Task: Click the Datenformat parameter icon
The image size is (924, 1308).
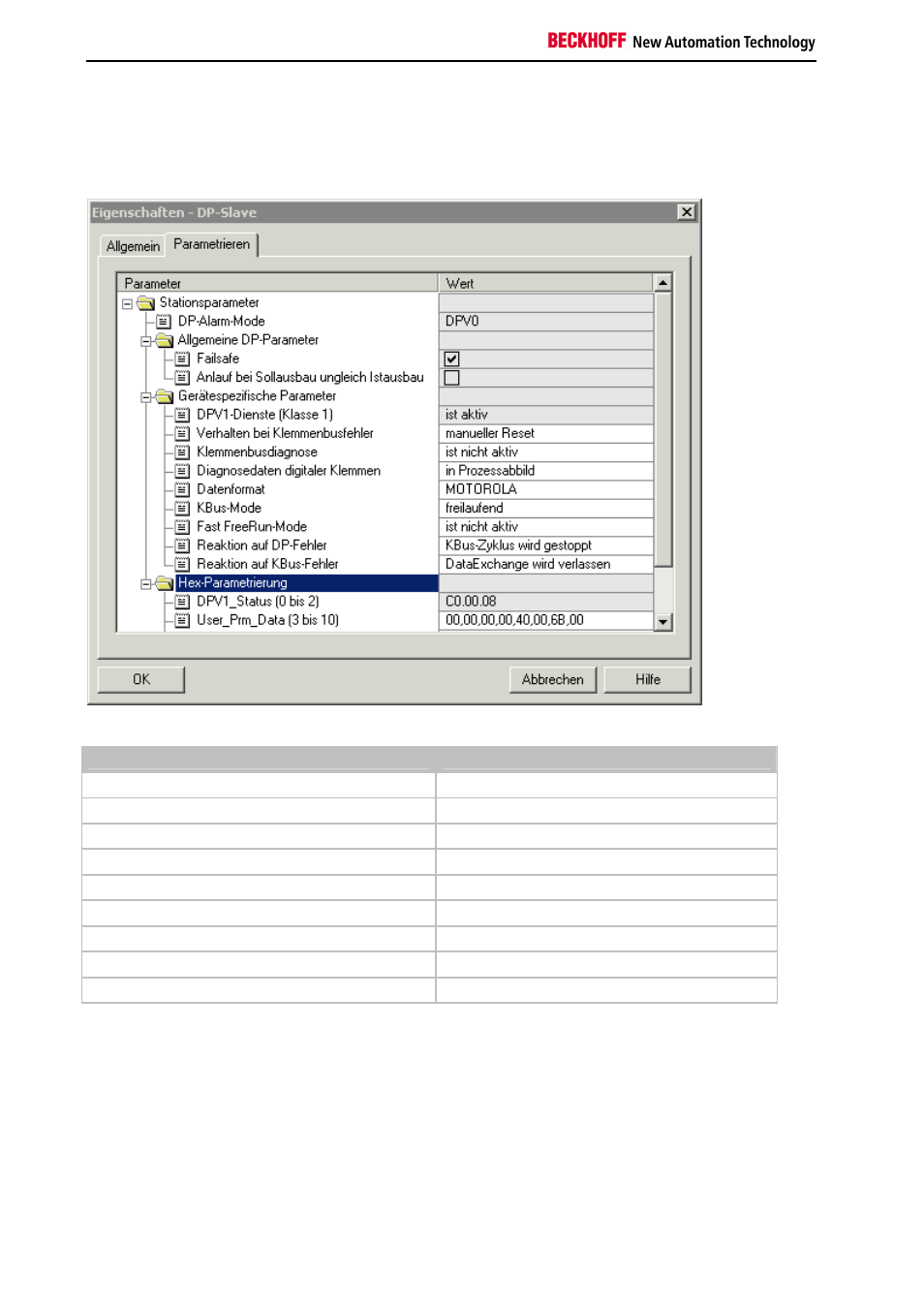Action: click(x=182, y=489)
